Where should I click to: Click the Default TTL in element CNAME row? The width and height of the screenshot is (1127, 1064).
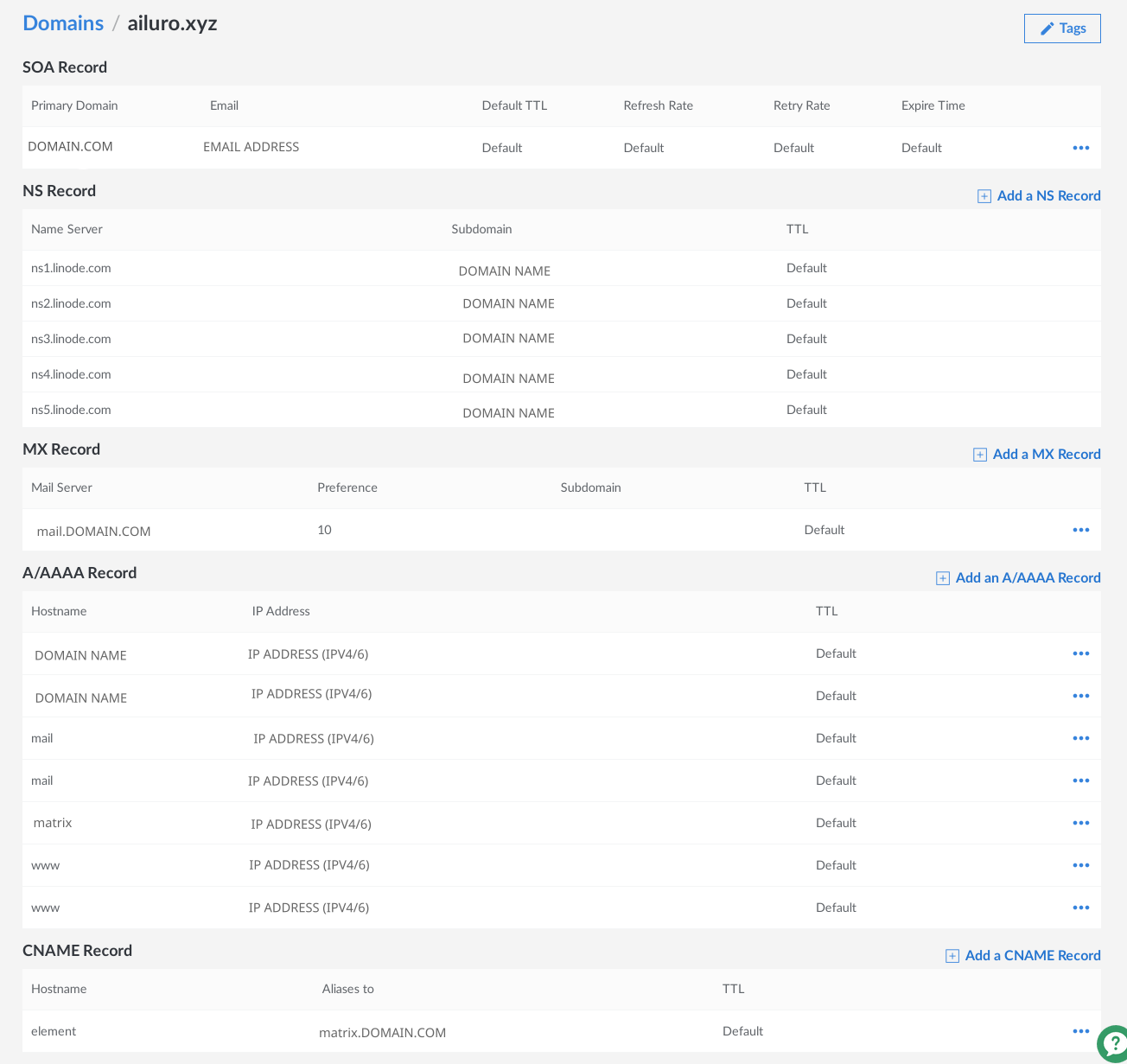[x=742, y=1031]
